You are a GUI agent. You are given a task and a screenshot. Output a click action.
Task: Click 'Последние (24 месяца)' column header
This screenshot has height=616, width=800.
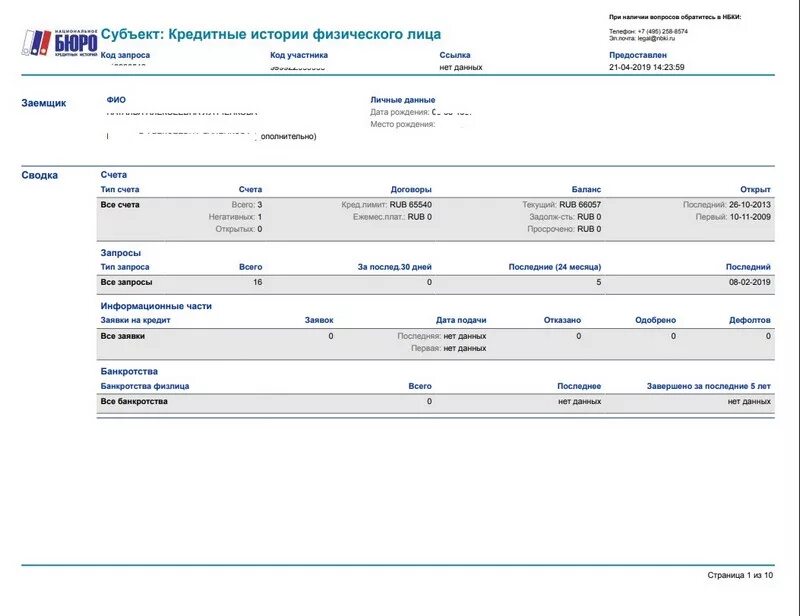tap(555, 267)
